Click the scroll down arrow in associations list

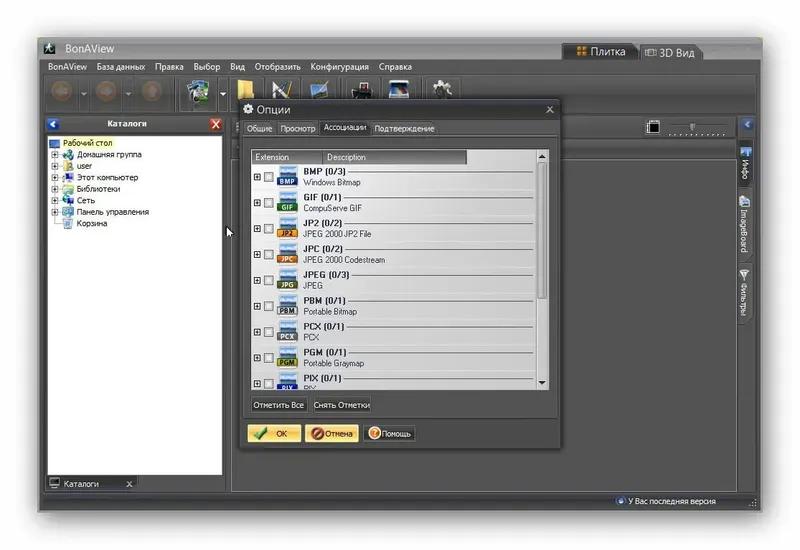[x=542, y=383]
